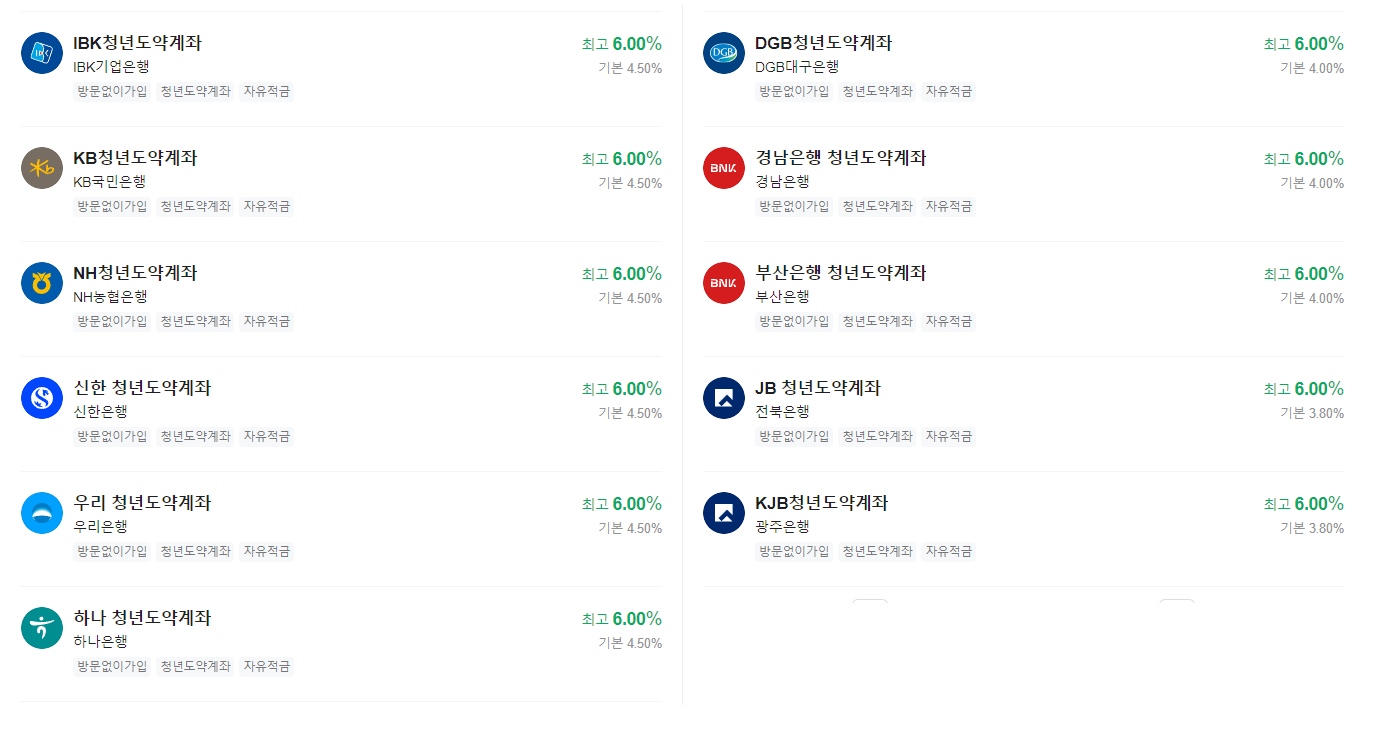Select the 우리은행 bank logo icon

[41, 513]
